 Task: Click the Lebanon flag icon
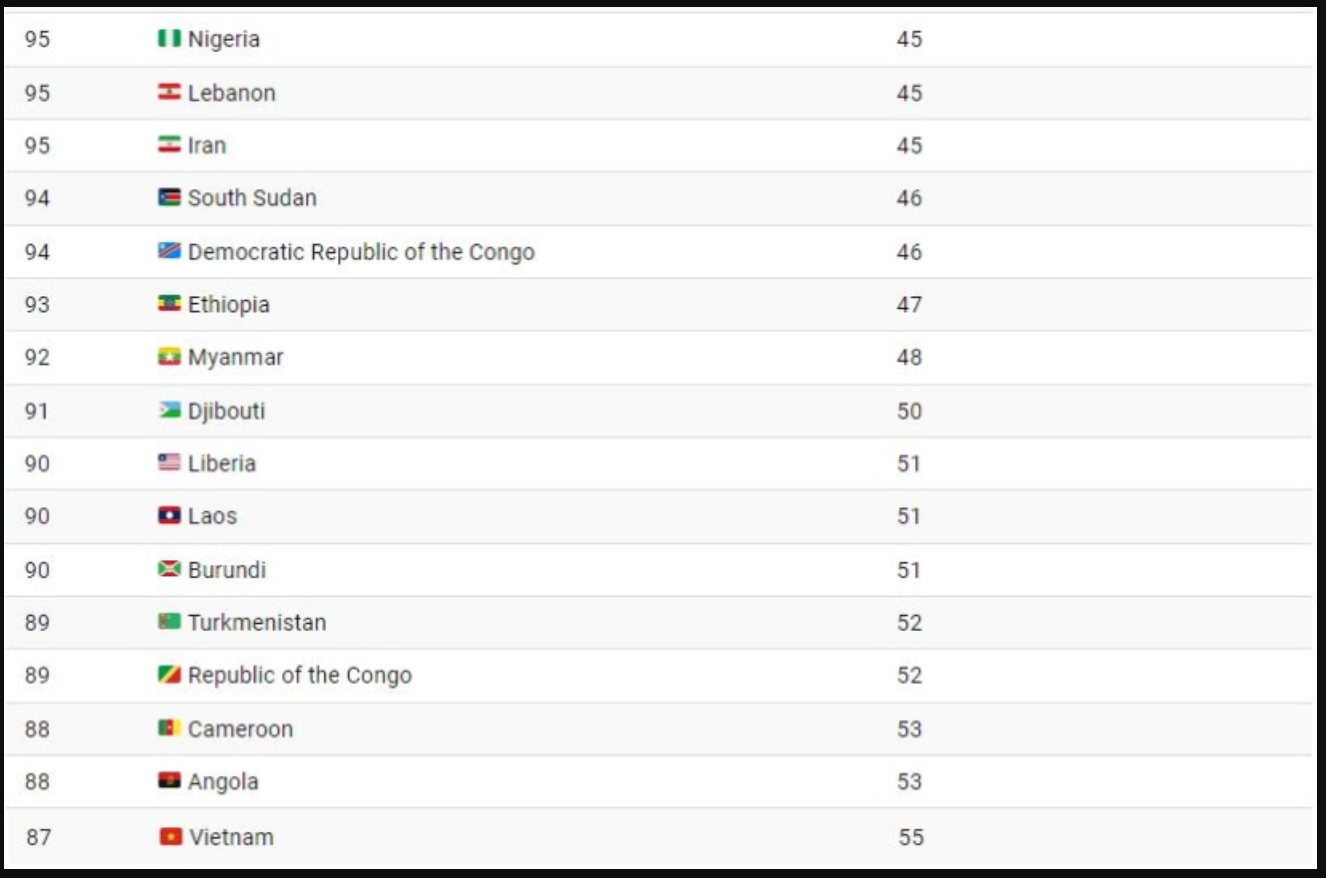(169, 92)
